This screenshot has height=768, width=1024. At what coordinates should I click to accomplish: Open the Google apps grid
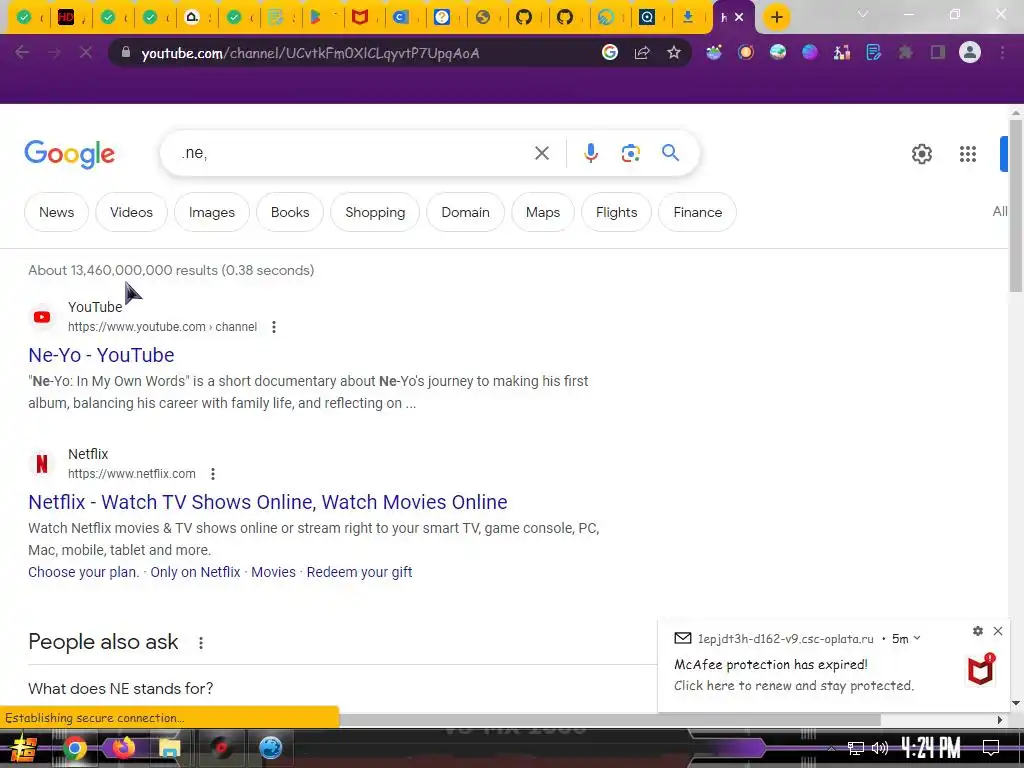[968, 154]
